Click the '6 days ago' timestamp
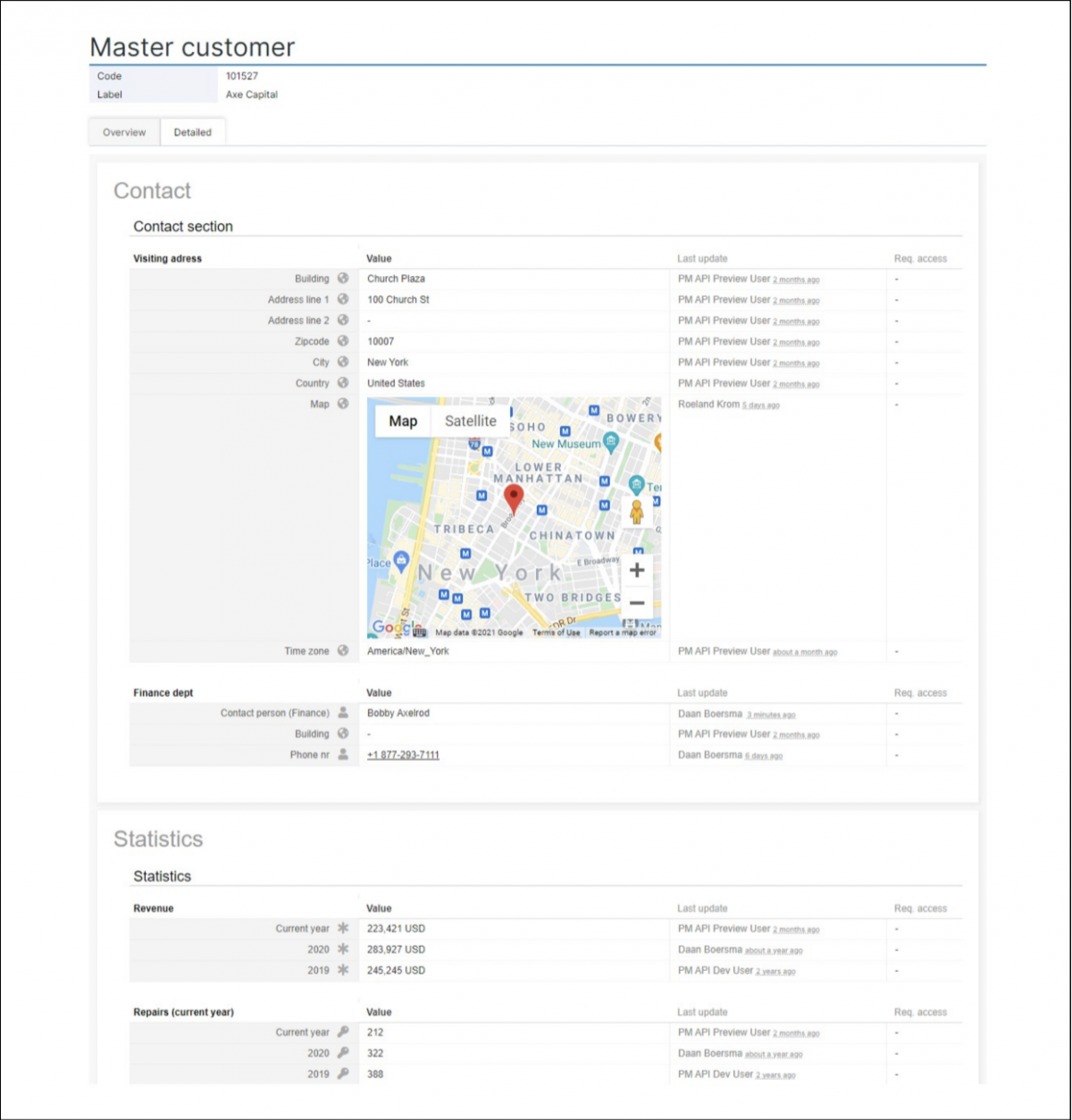This screenshot has height=1120, width=1072. [764, 756]
